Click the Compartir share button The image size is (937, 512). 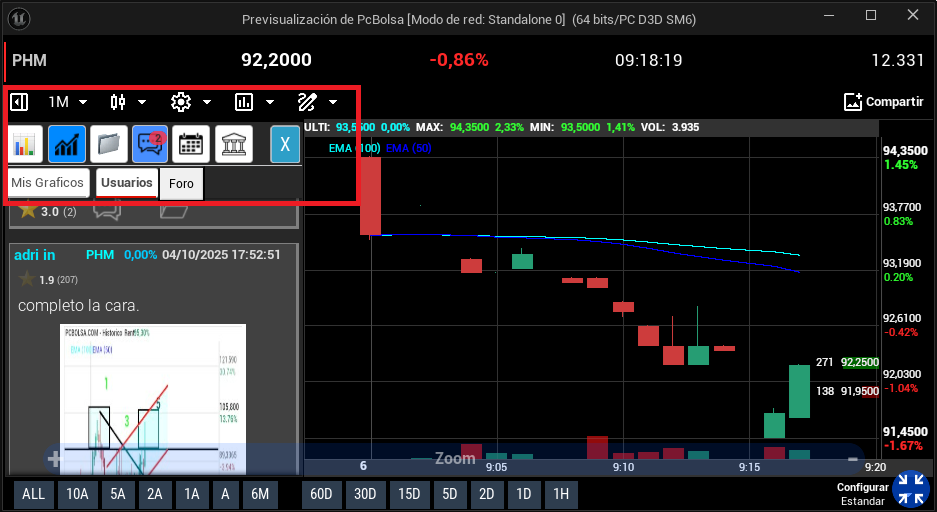coord(883,102)
